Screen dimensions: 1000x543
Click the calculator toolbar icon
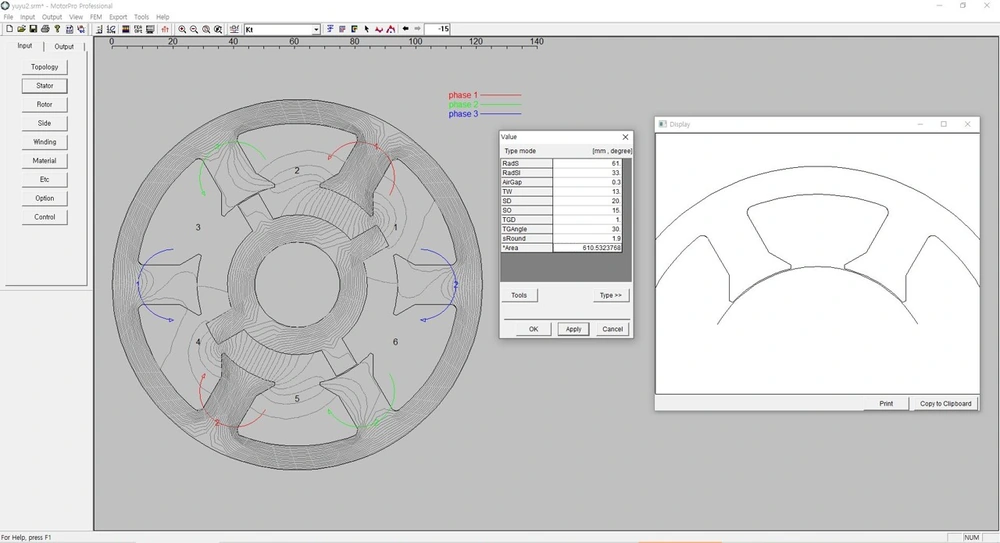click(x=70, y=29)
